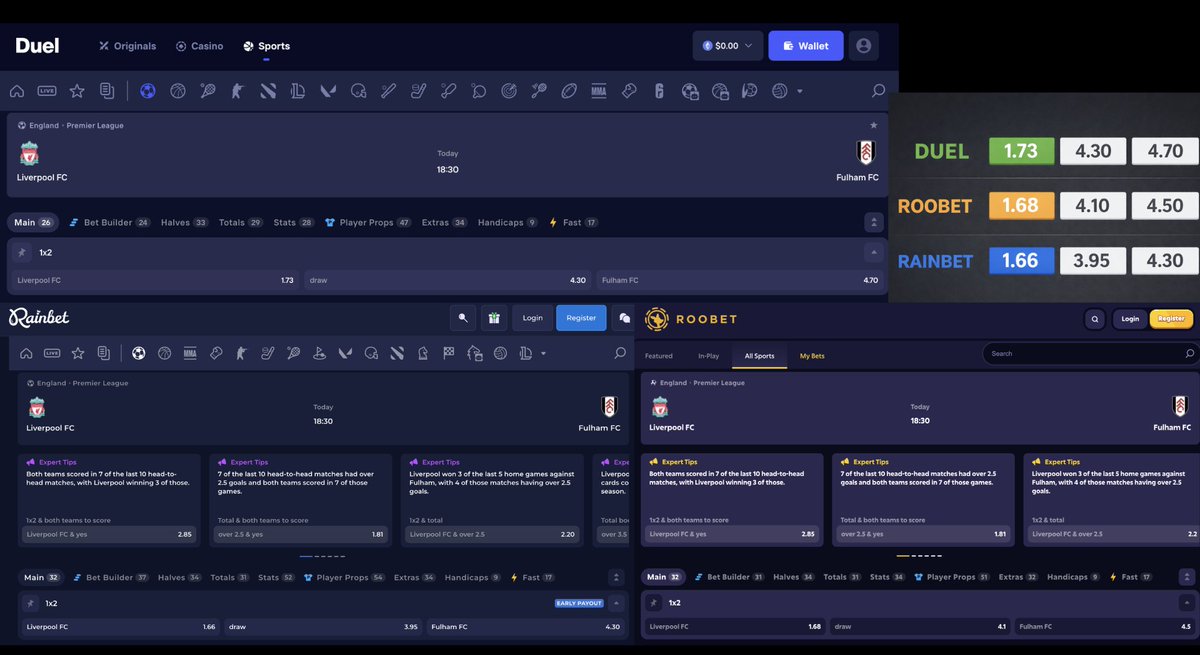Click the Rainbet logo
Image resolution: width=1200 pixels, height=655 pixels.
tap(39, 318)
